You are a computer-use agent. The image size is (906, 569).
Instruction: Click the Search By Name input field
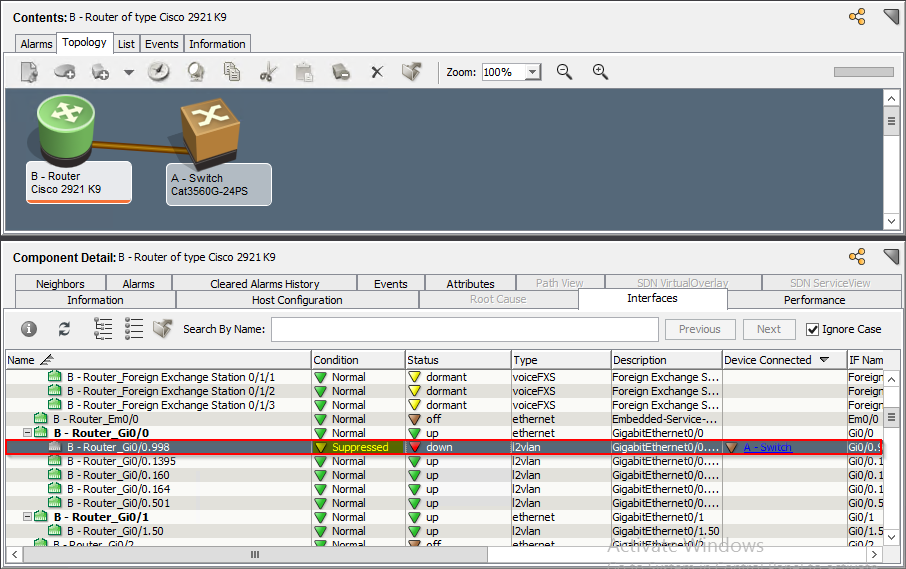point(464,329)
